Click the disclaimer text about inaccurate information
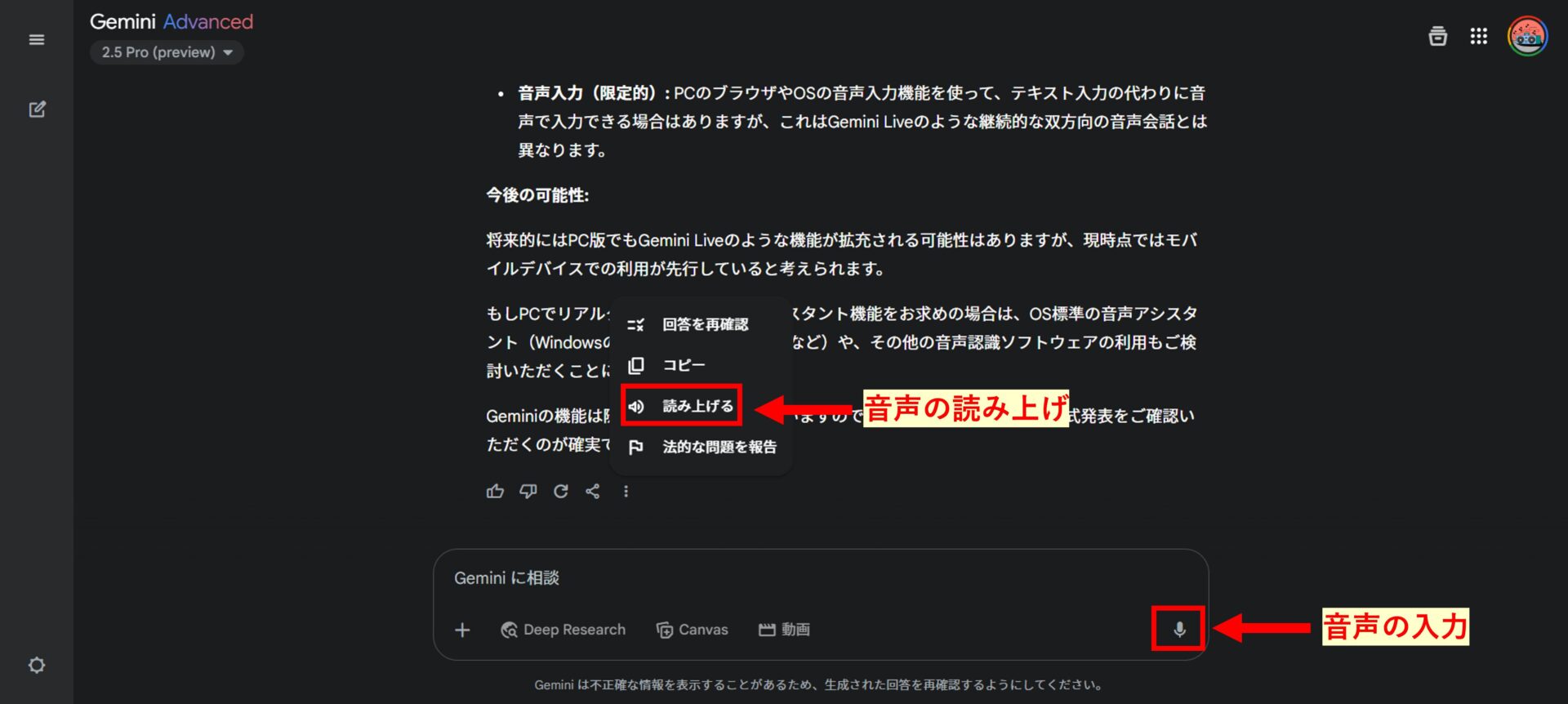The image size is (1568, 704). [820, 685]
